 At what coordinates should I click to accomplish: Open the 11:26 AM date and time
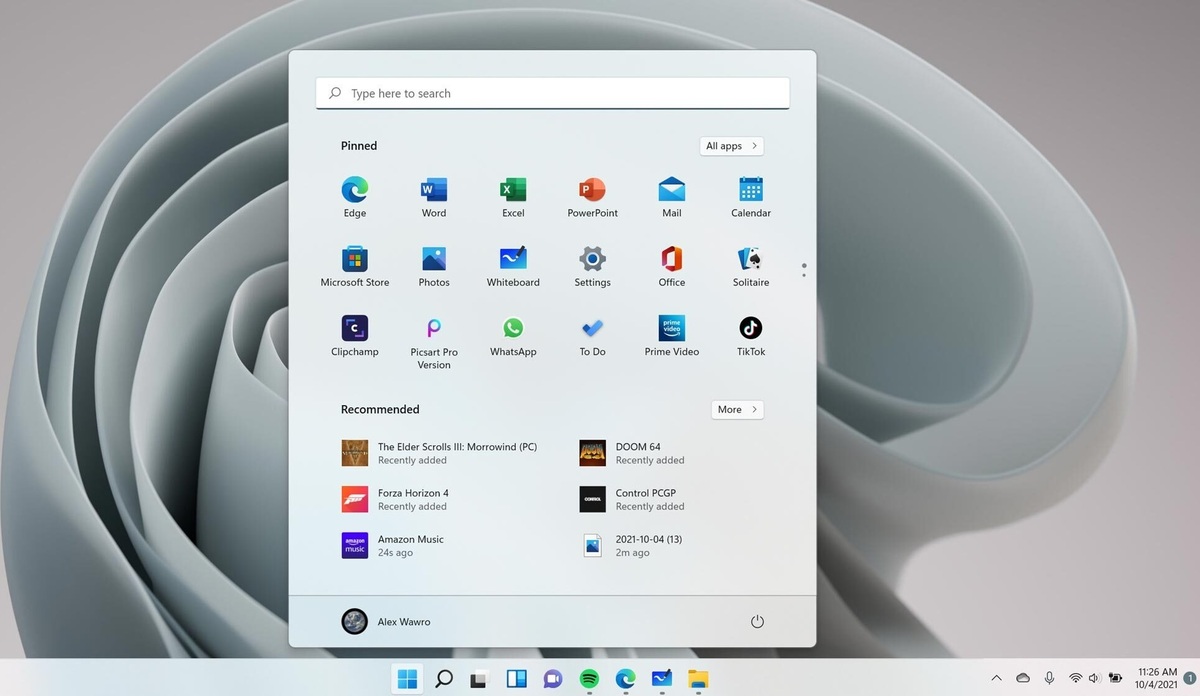point(1157,679)
